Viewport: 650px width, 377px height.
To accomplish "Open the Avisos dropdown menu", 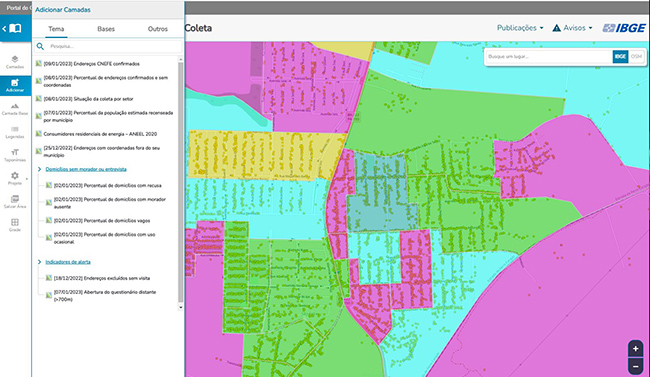I will [x=572, y=28].
